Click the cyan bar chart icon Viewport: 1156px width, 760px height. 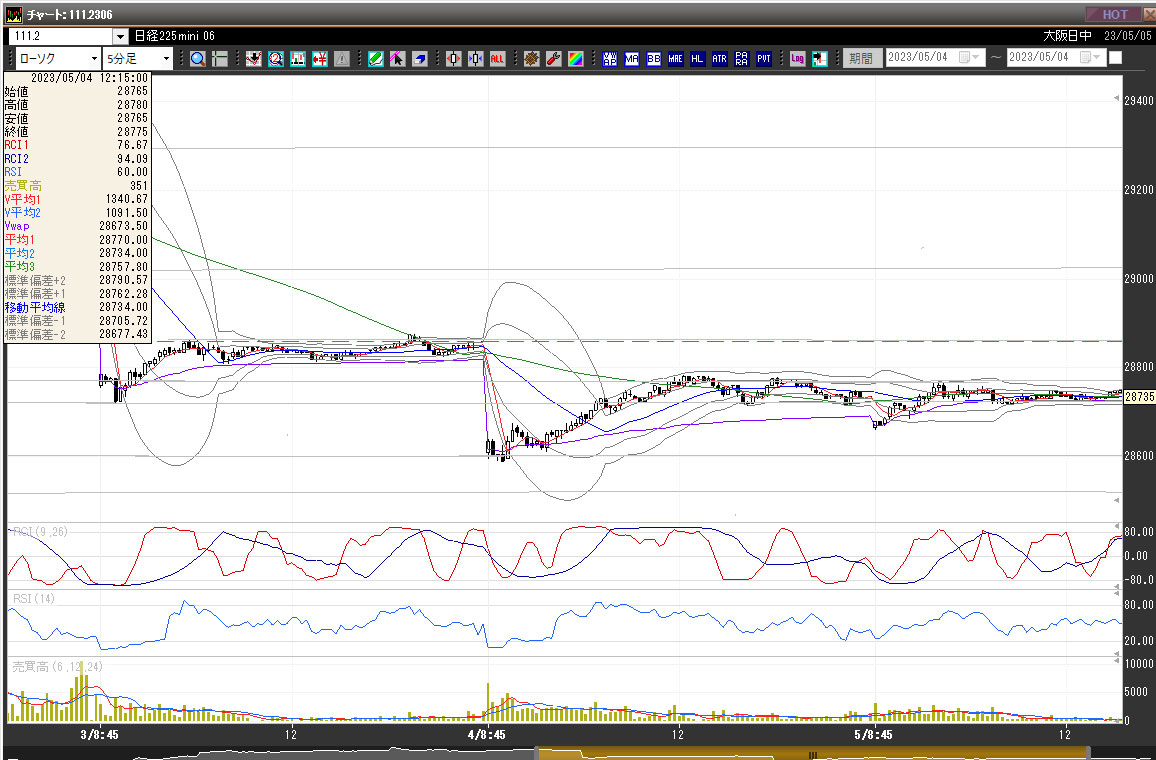point(298,58)
